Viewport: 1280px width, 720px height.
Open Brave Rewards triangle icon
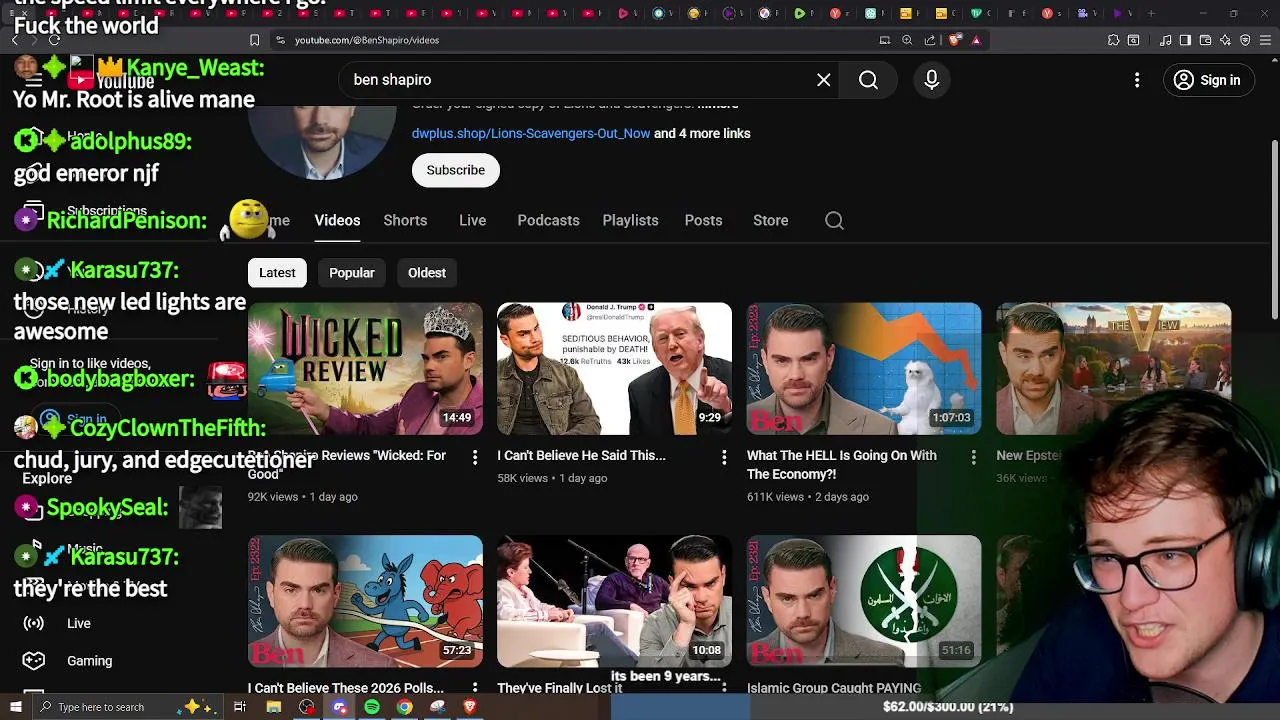point(976,40)
